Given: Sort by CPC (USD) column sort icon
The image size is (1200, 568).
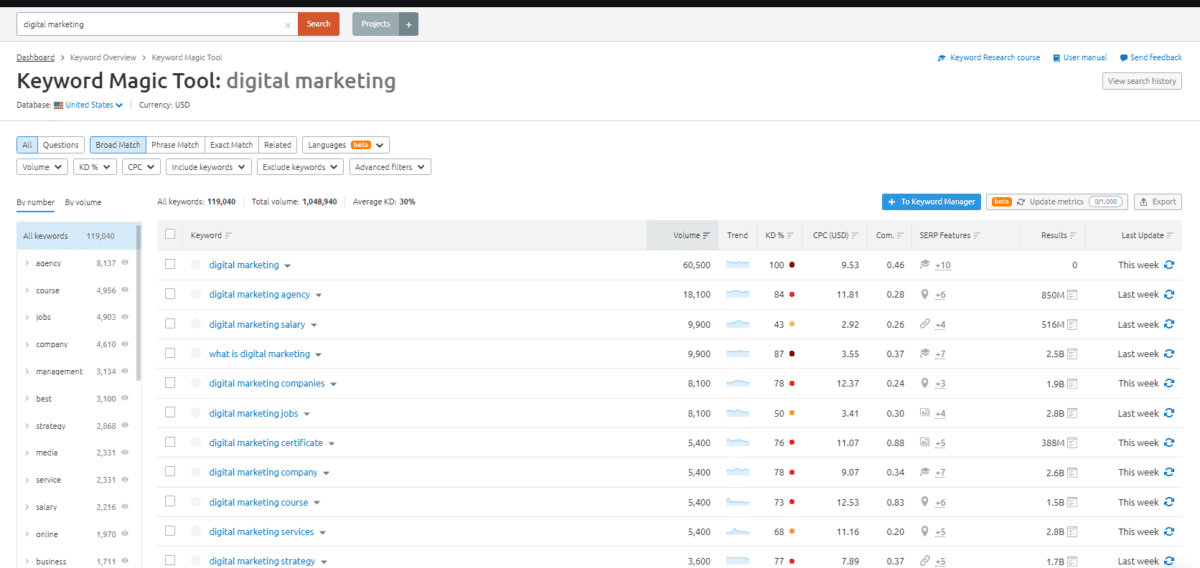Looking at the screenshot, I should pos(856,236).
